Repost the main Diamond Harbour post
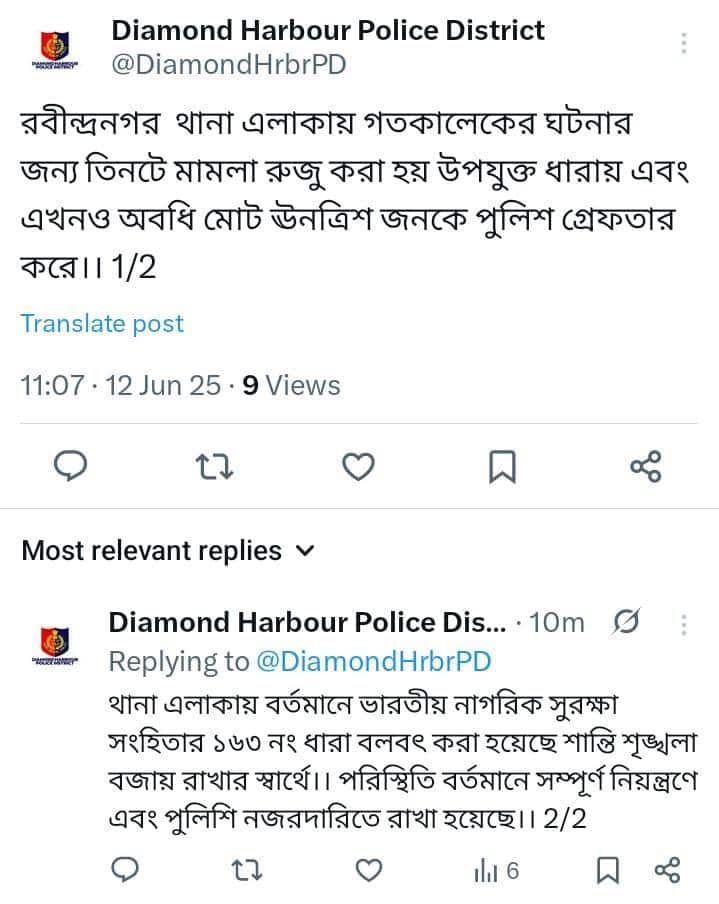This screenshot has width=719, height=904. pyautogui.click(x=215, y=466)
